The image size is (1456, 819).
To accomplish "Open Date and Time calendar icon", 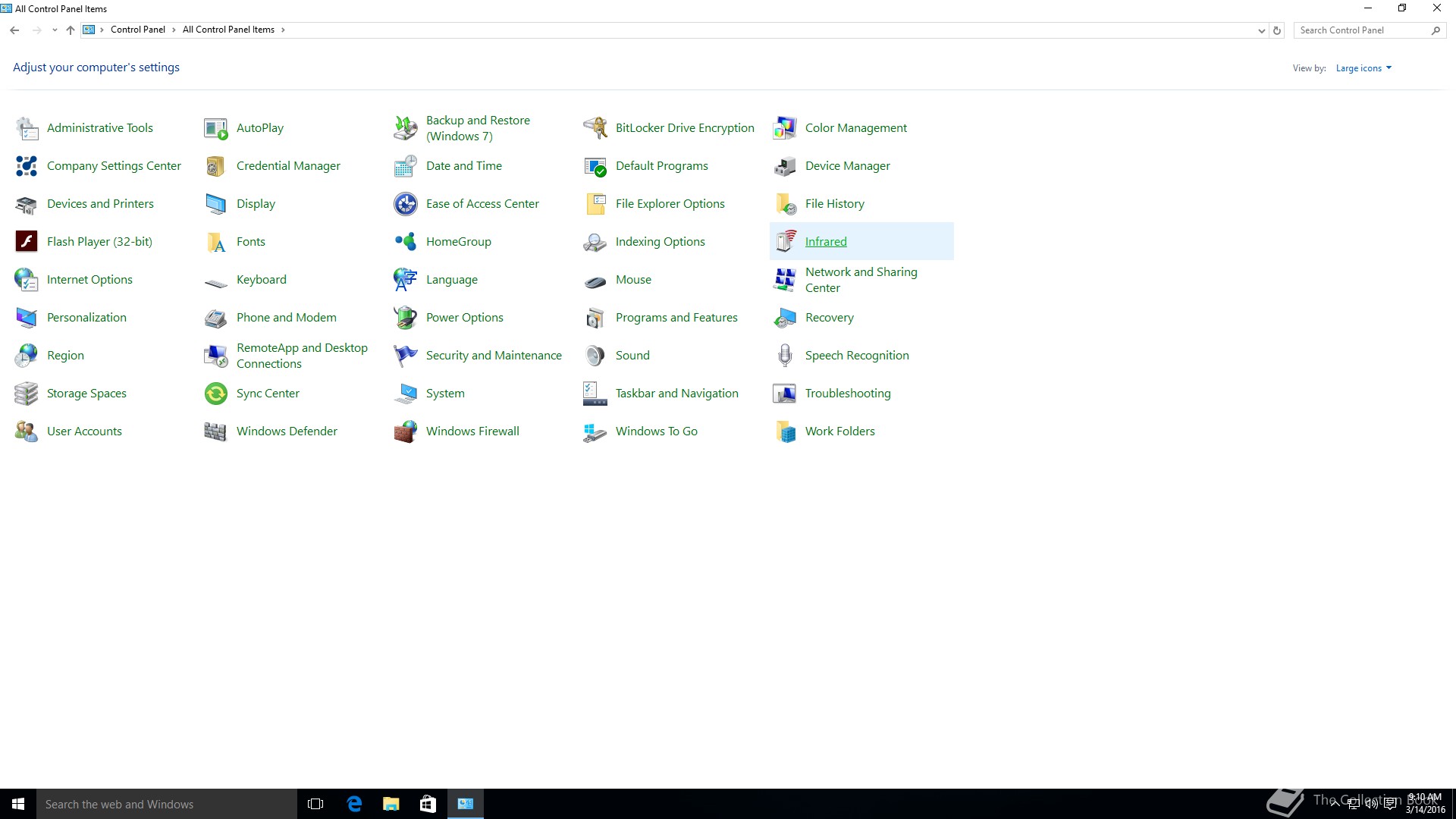I will pyautogui.click(x=406, y=166).
